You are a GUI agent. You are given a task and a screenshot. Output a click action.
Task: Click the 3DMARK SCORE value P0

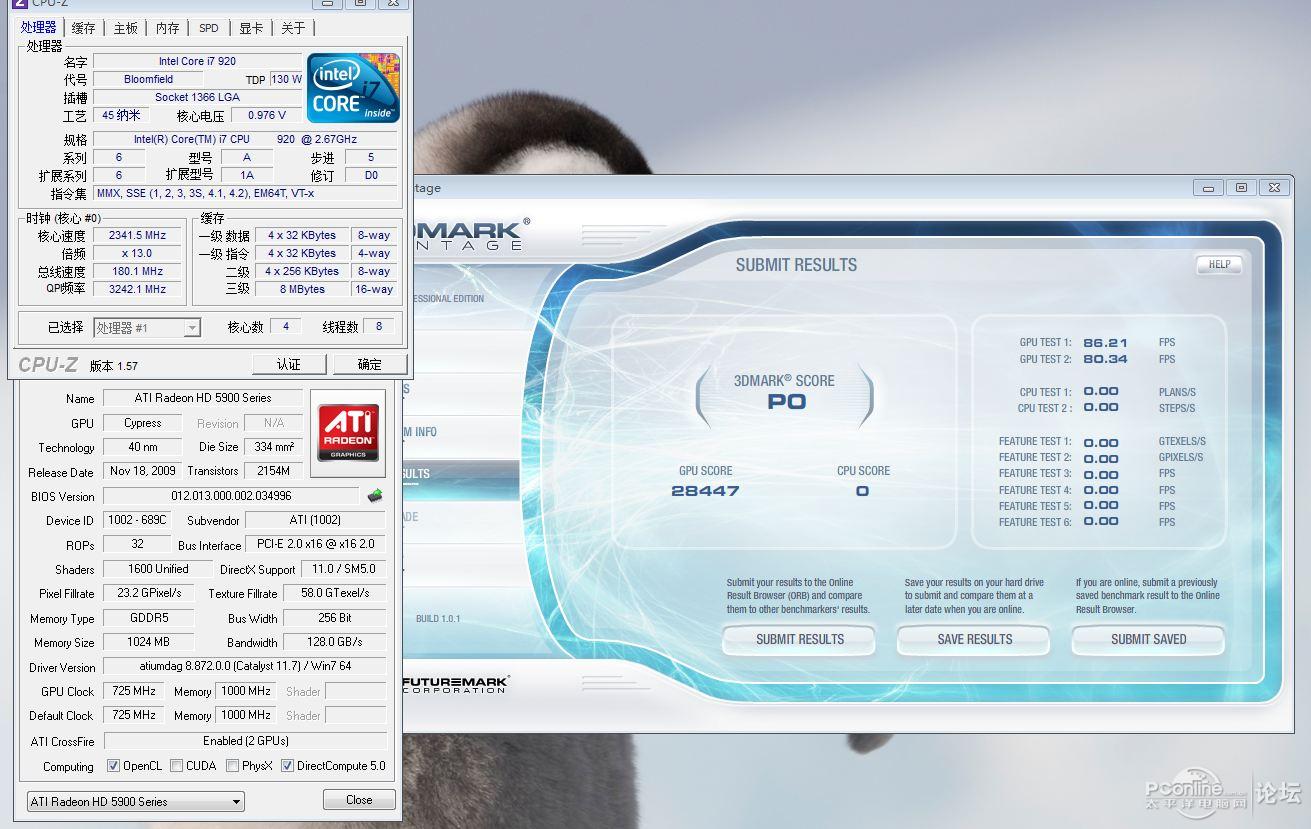786,402
